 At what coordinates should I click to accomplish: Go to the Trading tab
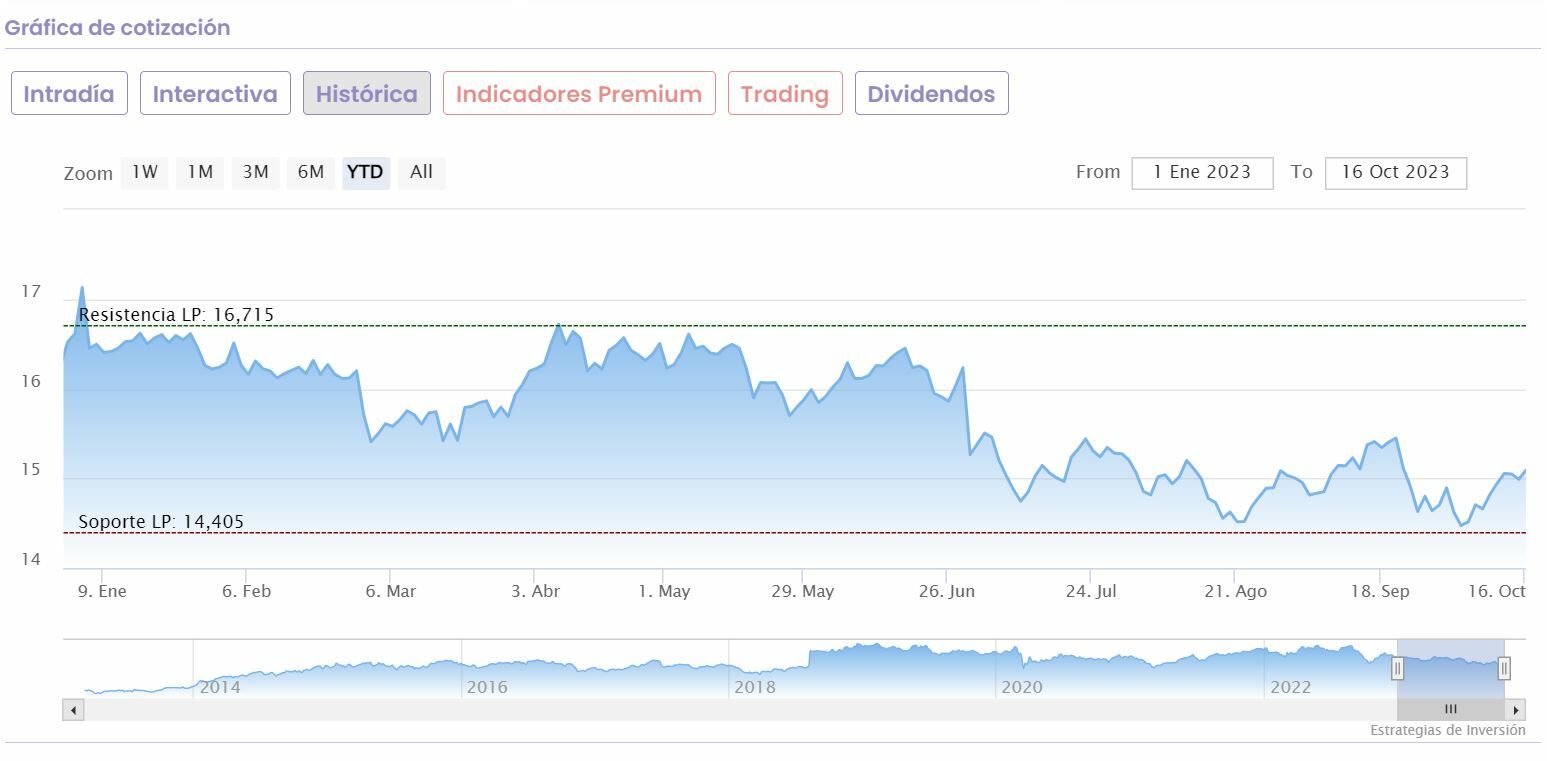785,94
